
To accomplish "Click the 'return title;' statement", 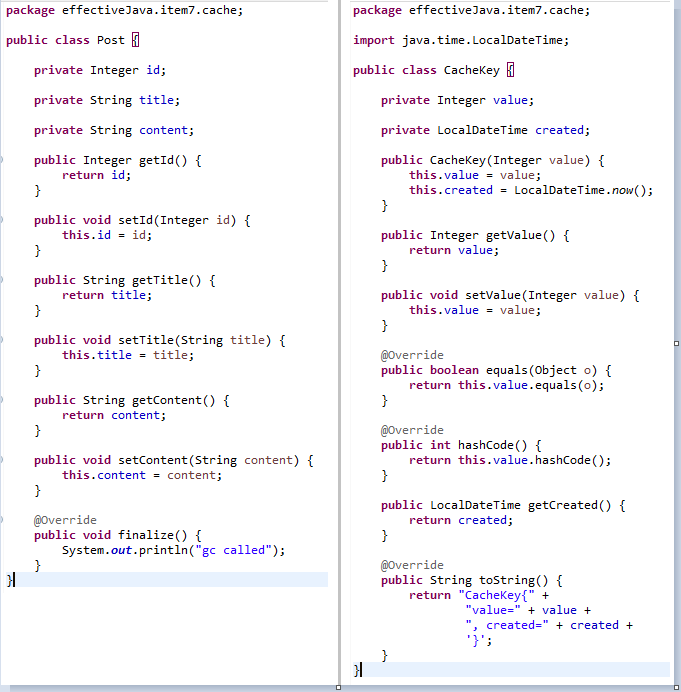I will point(107,295).
